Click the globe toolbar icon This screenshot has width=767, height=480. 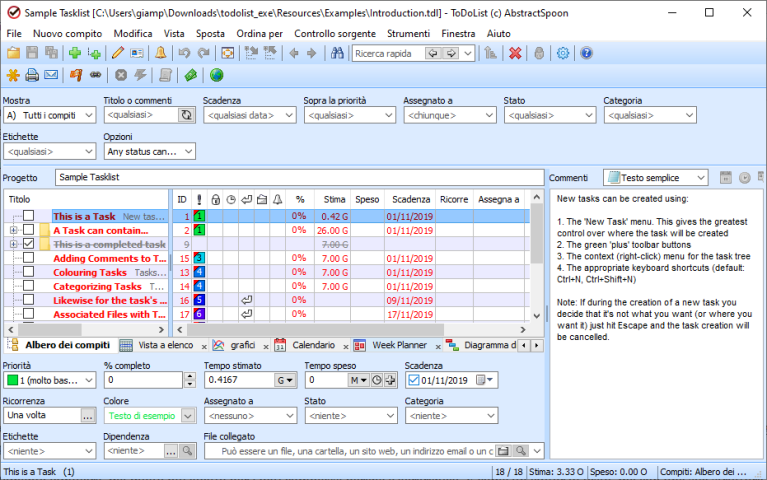pyautogui.click(x=217, y=75)
